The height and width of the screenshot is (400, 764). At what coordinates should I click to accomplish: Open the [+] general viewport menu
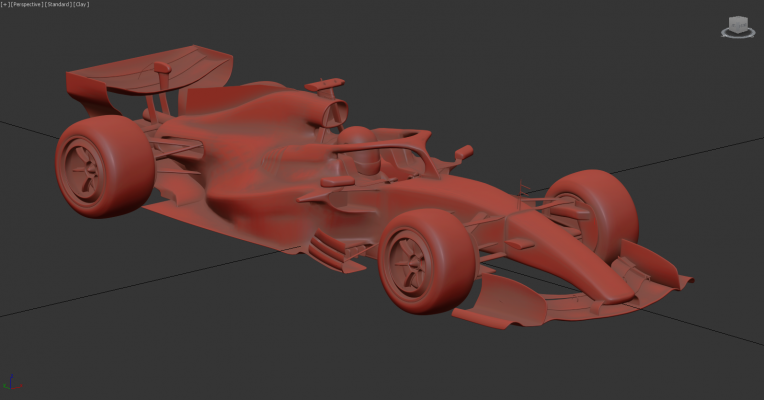click(x=4, y=4)
